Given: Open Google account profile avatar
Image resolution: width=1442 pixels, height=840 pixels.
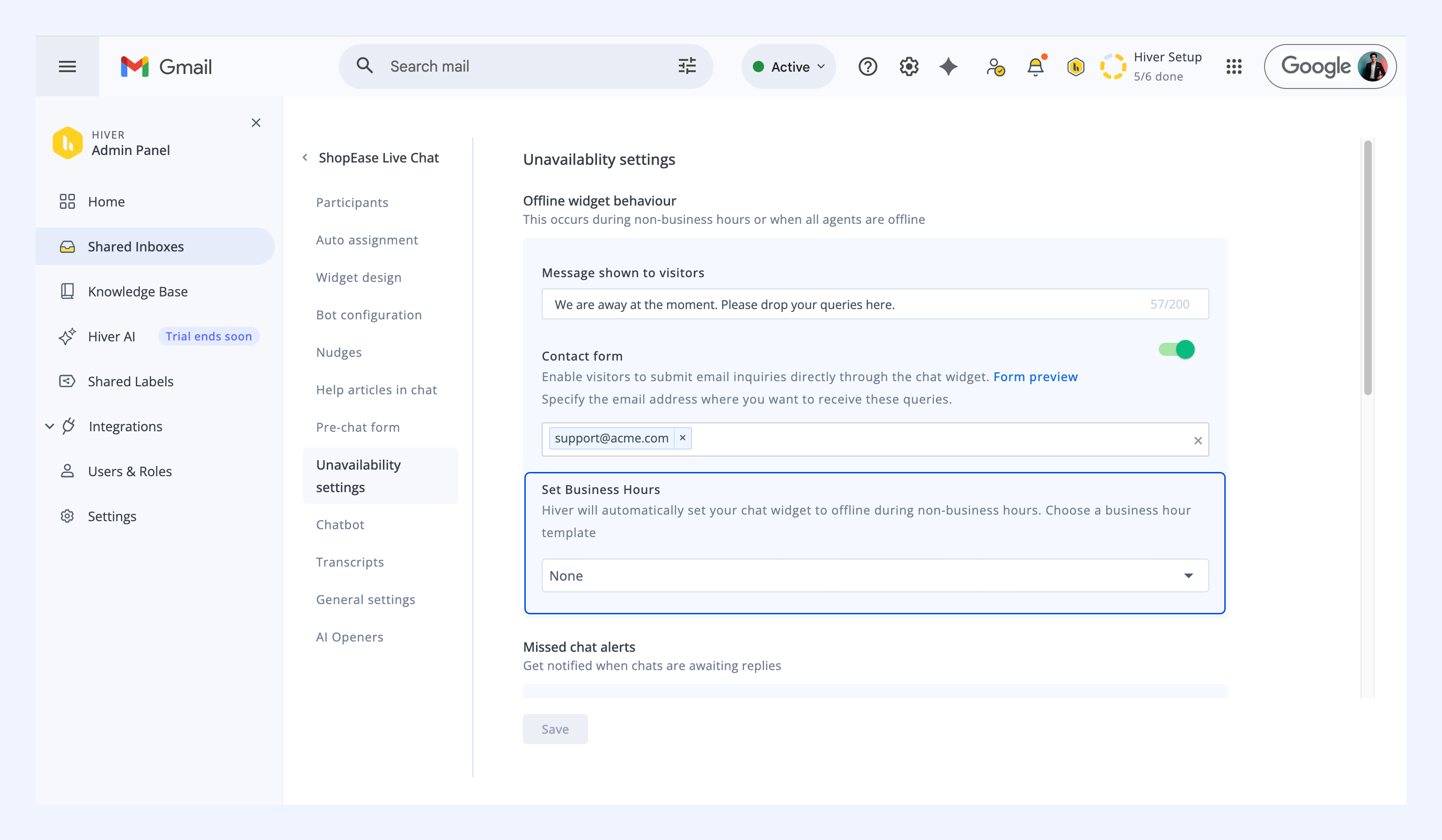Looking at the screenshot, I should pyautogui.click(x=1372, y=66).
